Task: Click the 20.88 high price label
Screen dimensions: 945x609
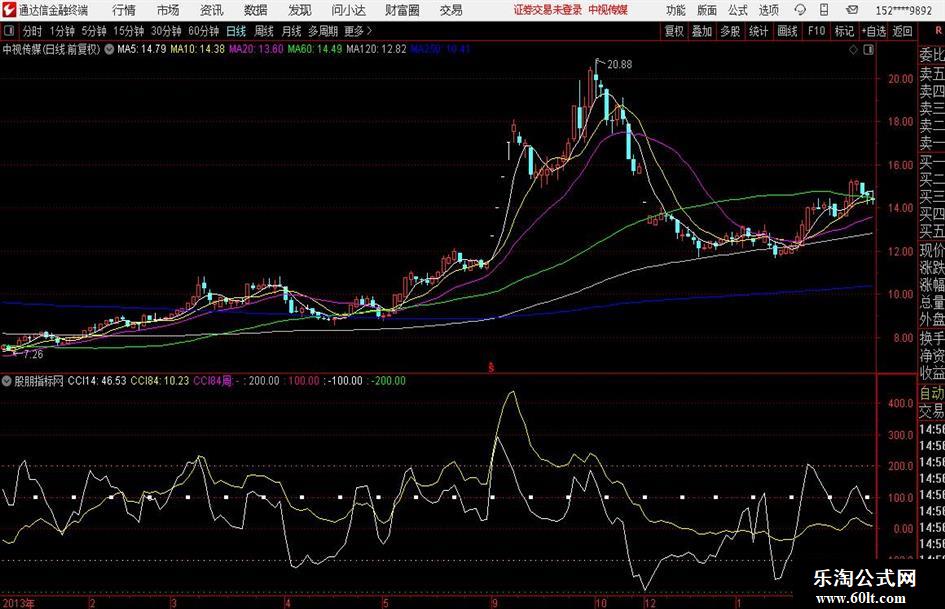Action: tap(619, 65)
